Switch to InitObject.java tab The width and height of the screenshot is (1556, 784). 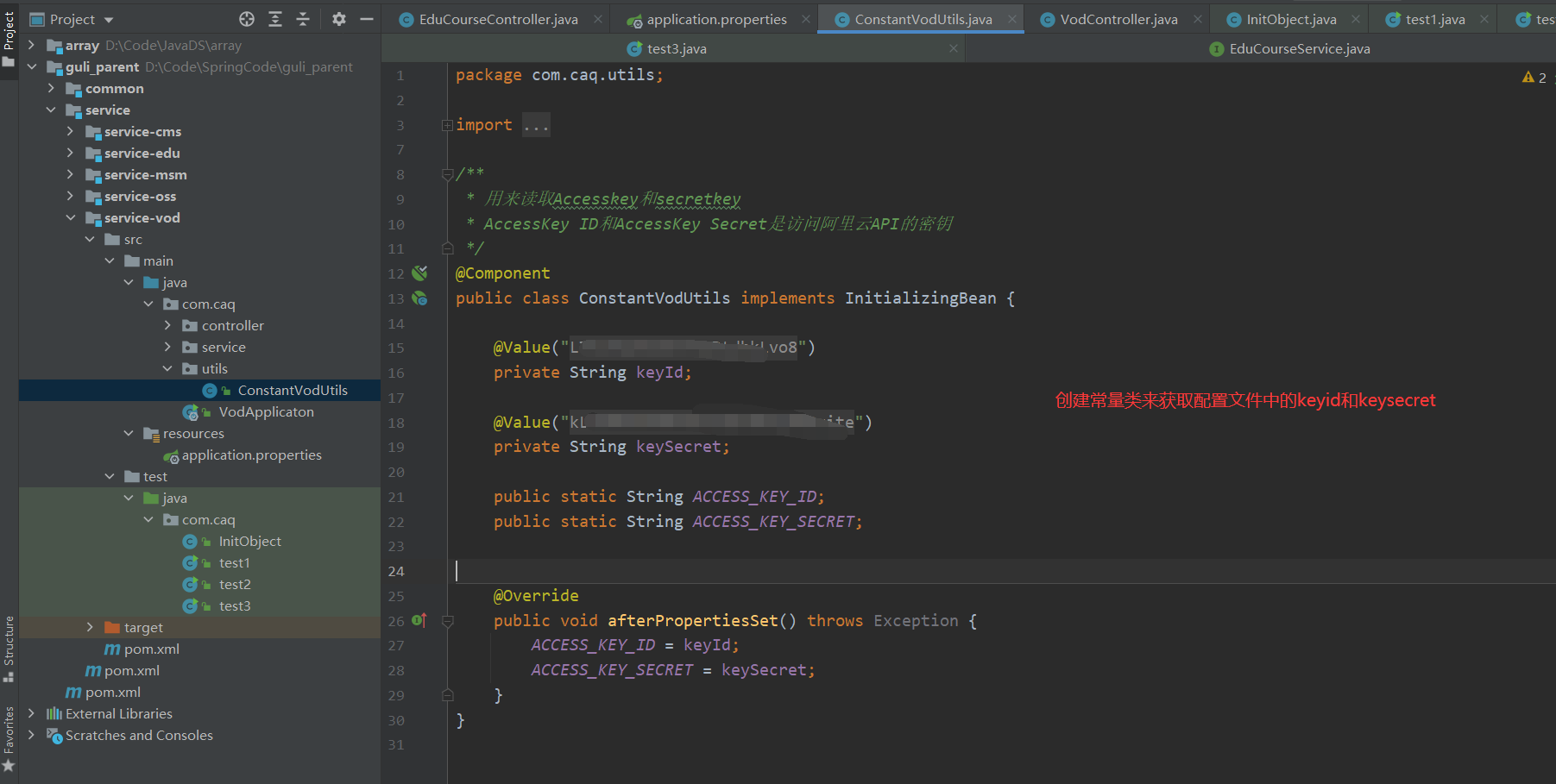click(1291, 19)
